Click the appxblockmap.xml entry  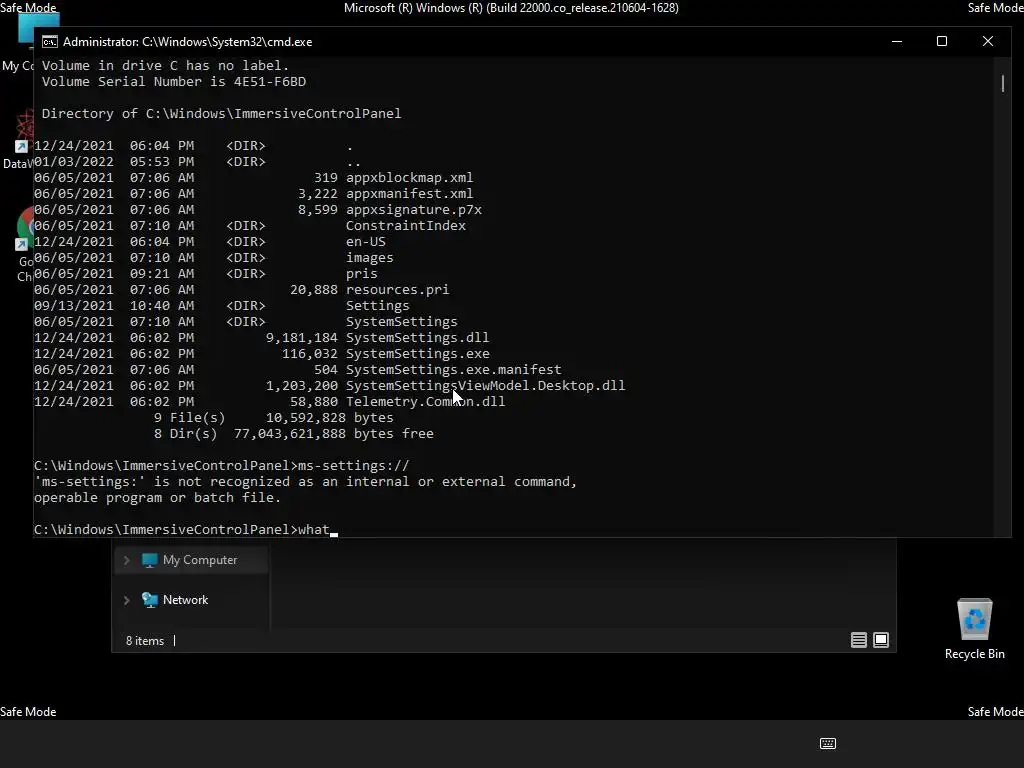409,178
